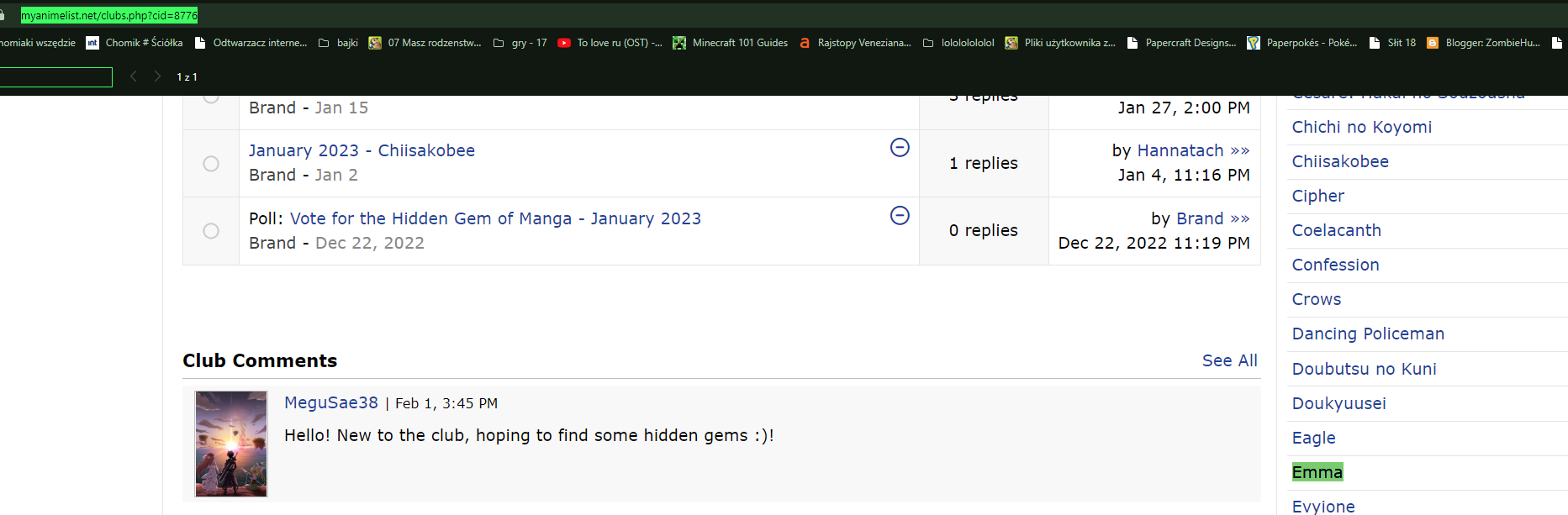Image resolution: width=1568 pixels, height=515 pixels.
Task: Open the To love ru (OST) YouTube bookmark
Action: [x=610, y=43]
